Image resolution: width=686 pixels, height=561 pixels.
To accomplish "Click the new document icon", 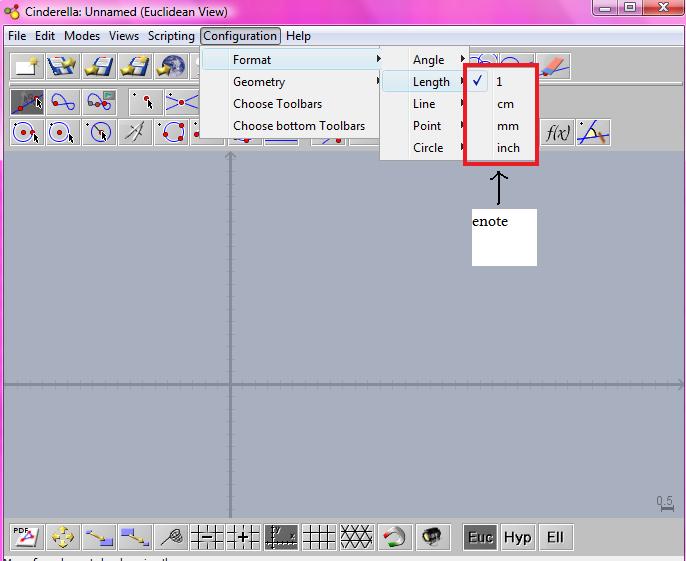I will [26, 66].
